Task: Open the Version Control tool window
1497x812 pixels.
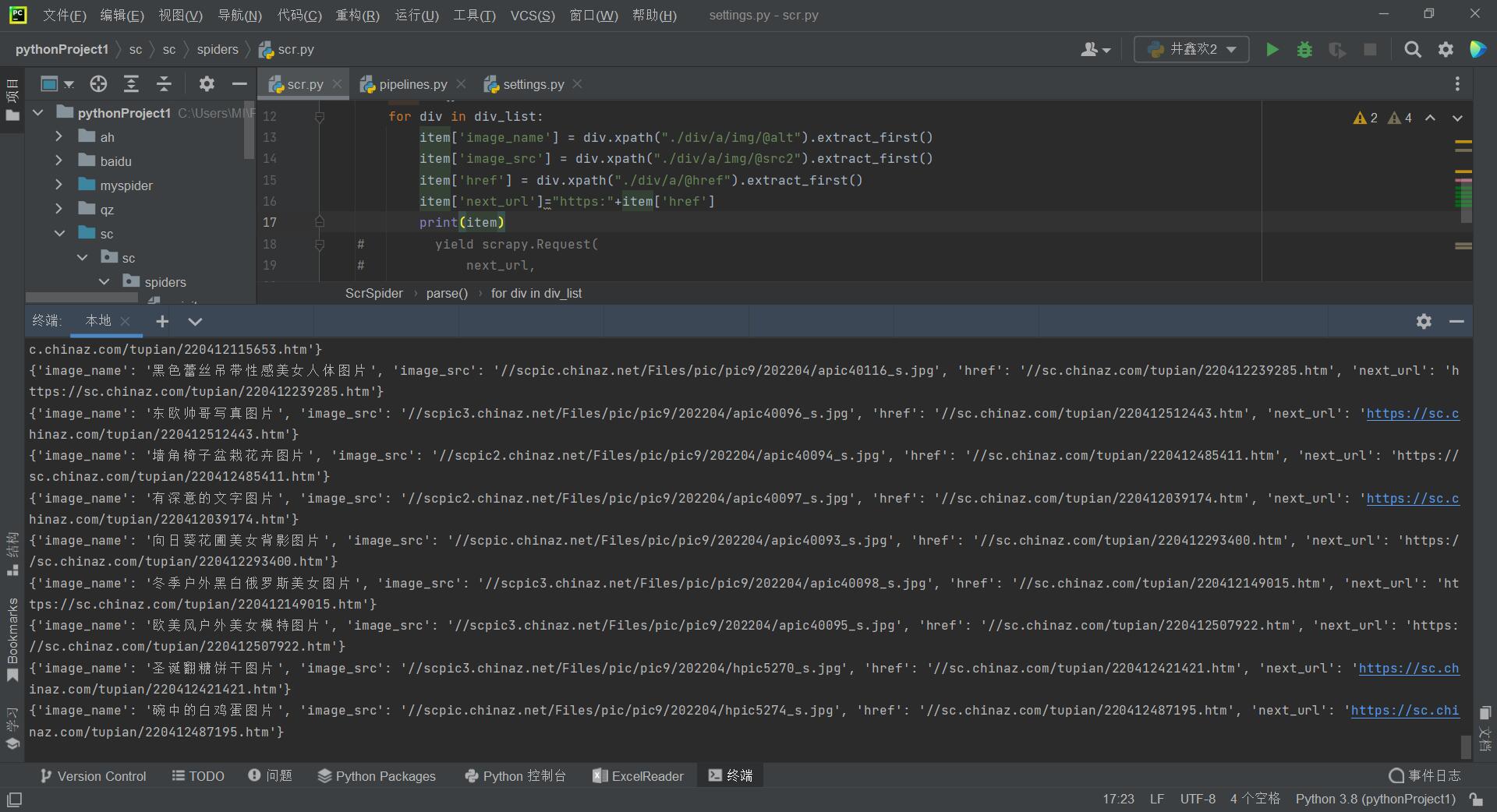Action: tap(93, 776)
